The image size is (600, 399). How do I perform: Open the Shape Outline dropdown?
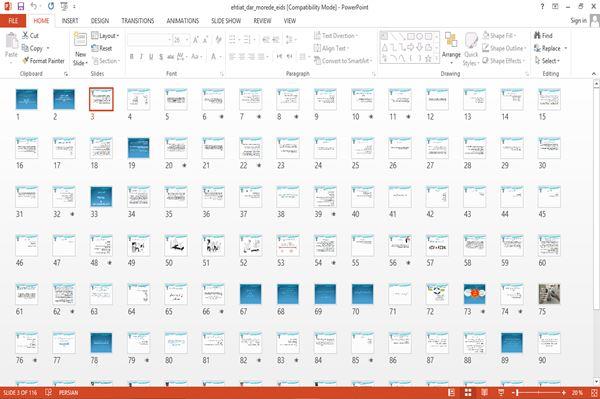click(x=504, y=48)
